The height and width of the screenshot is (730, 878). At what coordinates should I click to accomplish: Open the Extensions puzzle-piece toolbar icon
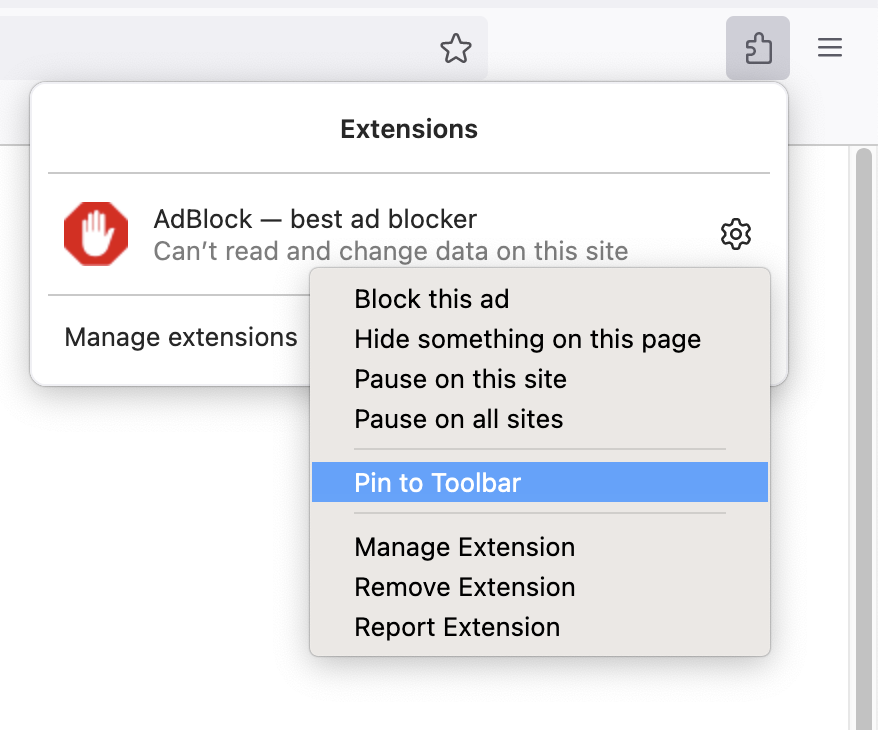pos(757,47)
